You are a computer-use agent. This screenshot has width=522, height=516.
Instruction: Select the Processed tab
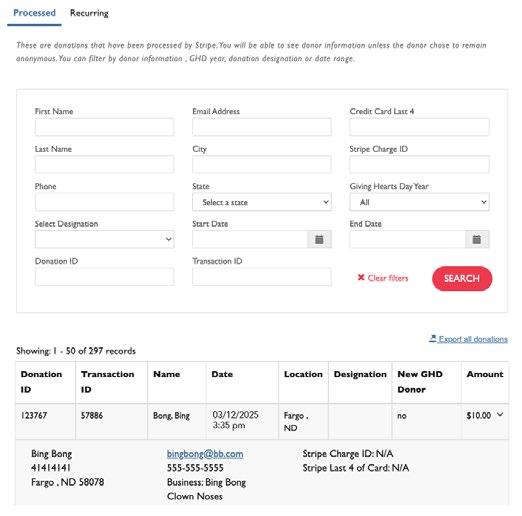click(34, 13)
